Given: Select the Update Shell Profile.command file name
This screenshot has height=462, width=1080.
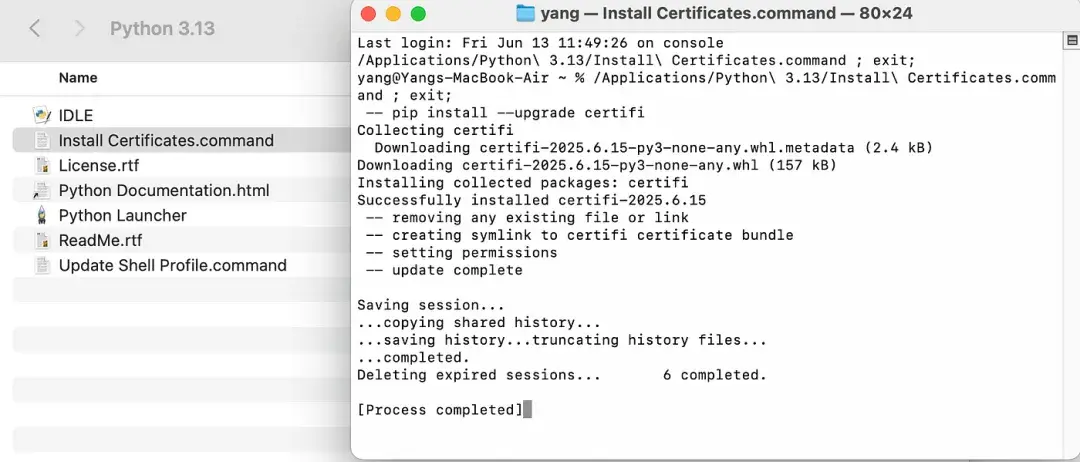Looking at the screenshot, I should (x=173, y=265).
